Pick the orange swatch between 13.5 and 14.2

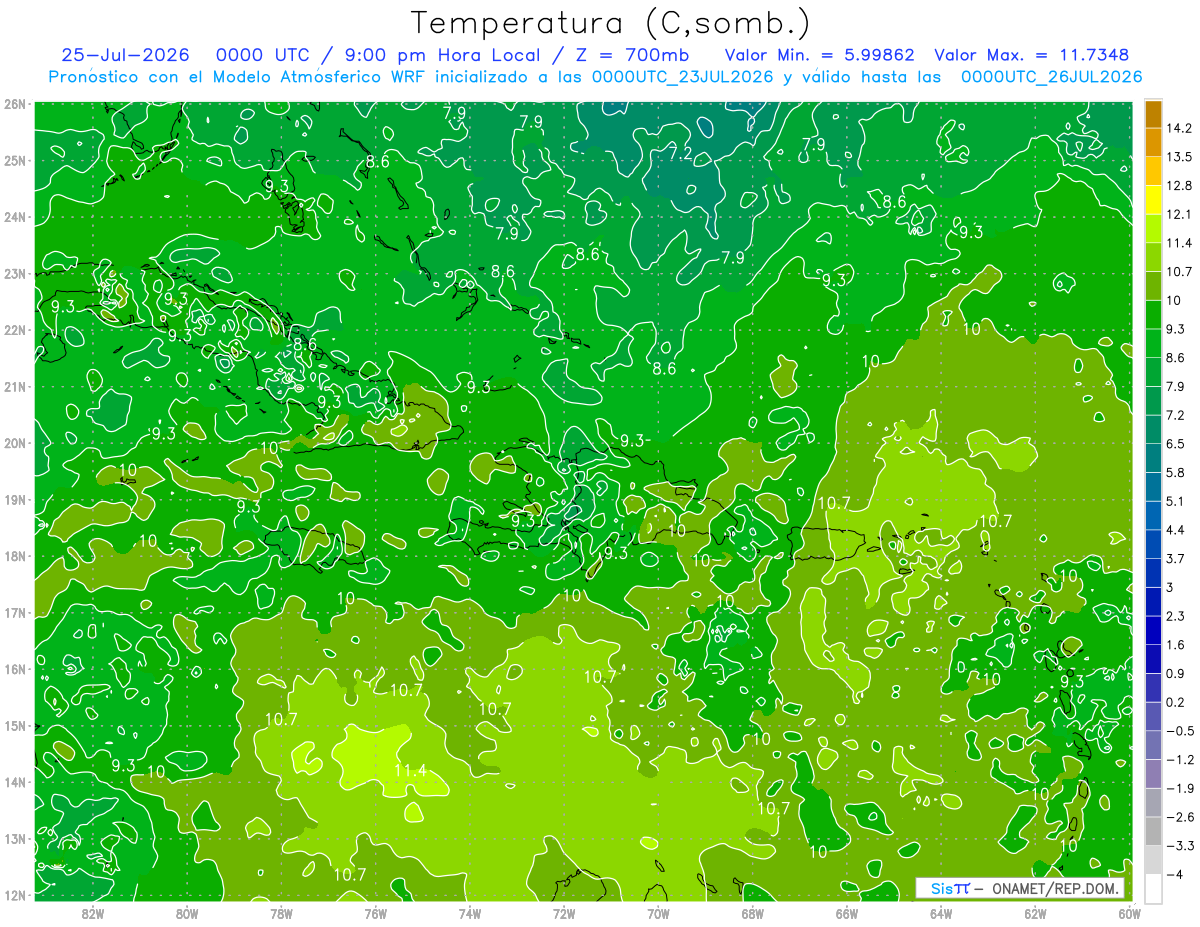point(1153,142)
